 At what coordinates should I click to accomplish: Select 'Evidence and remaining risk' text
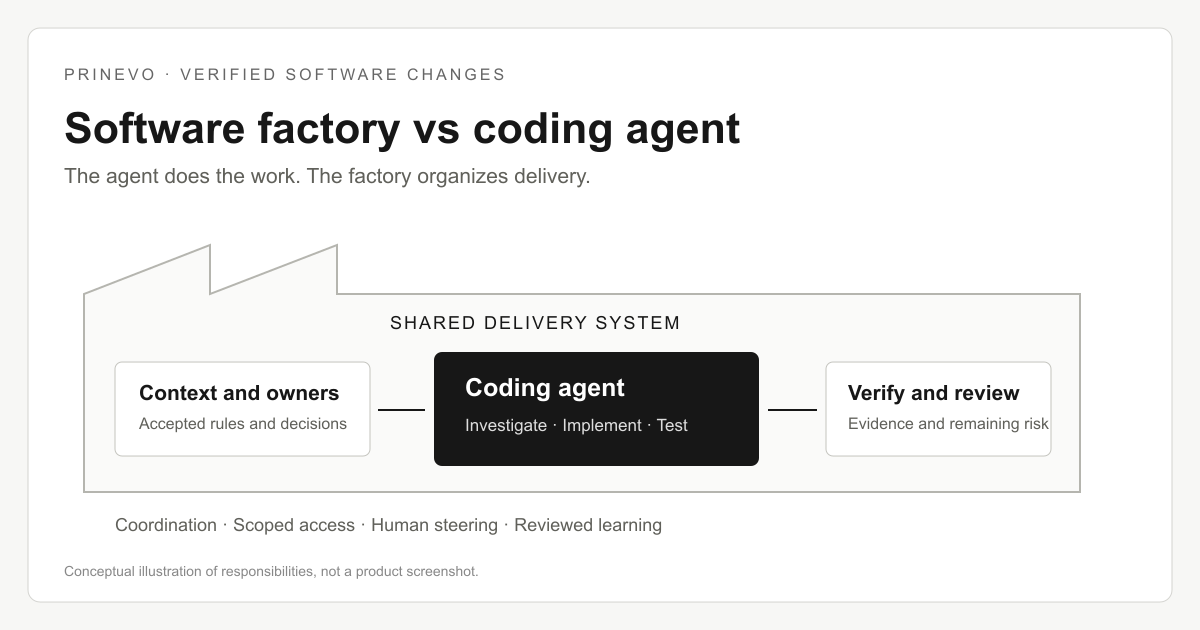948,424
